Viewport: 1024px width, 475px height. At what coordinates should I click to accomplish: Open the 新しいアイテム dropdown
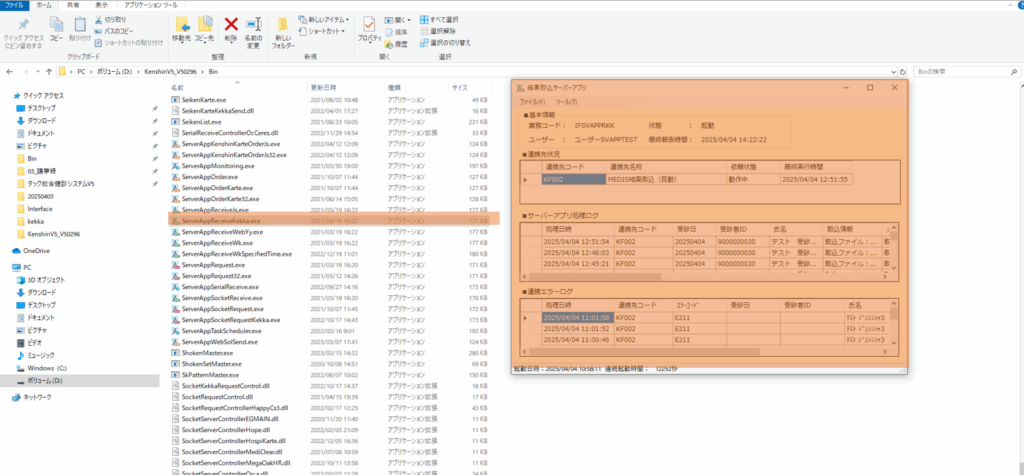[x=326, y=19]
